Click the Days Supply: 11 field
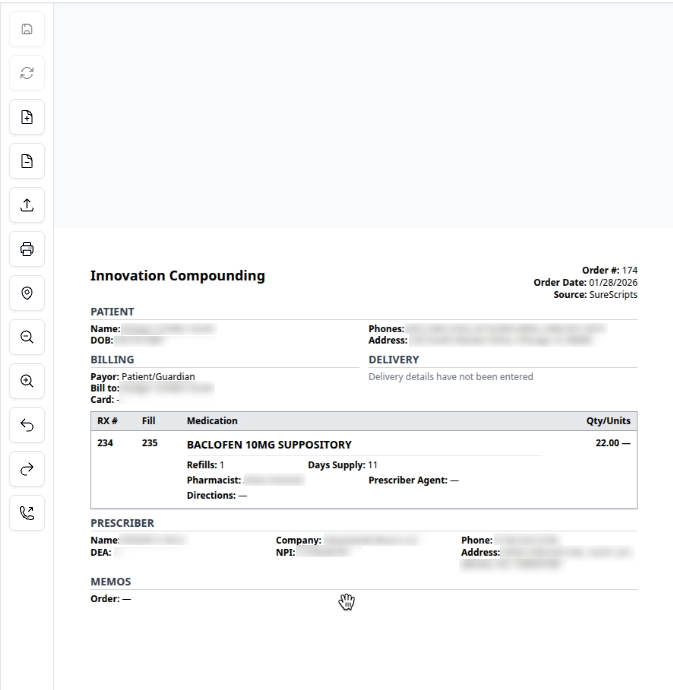The height and width of the screenshot is (690, 673). tap(342, 465)
